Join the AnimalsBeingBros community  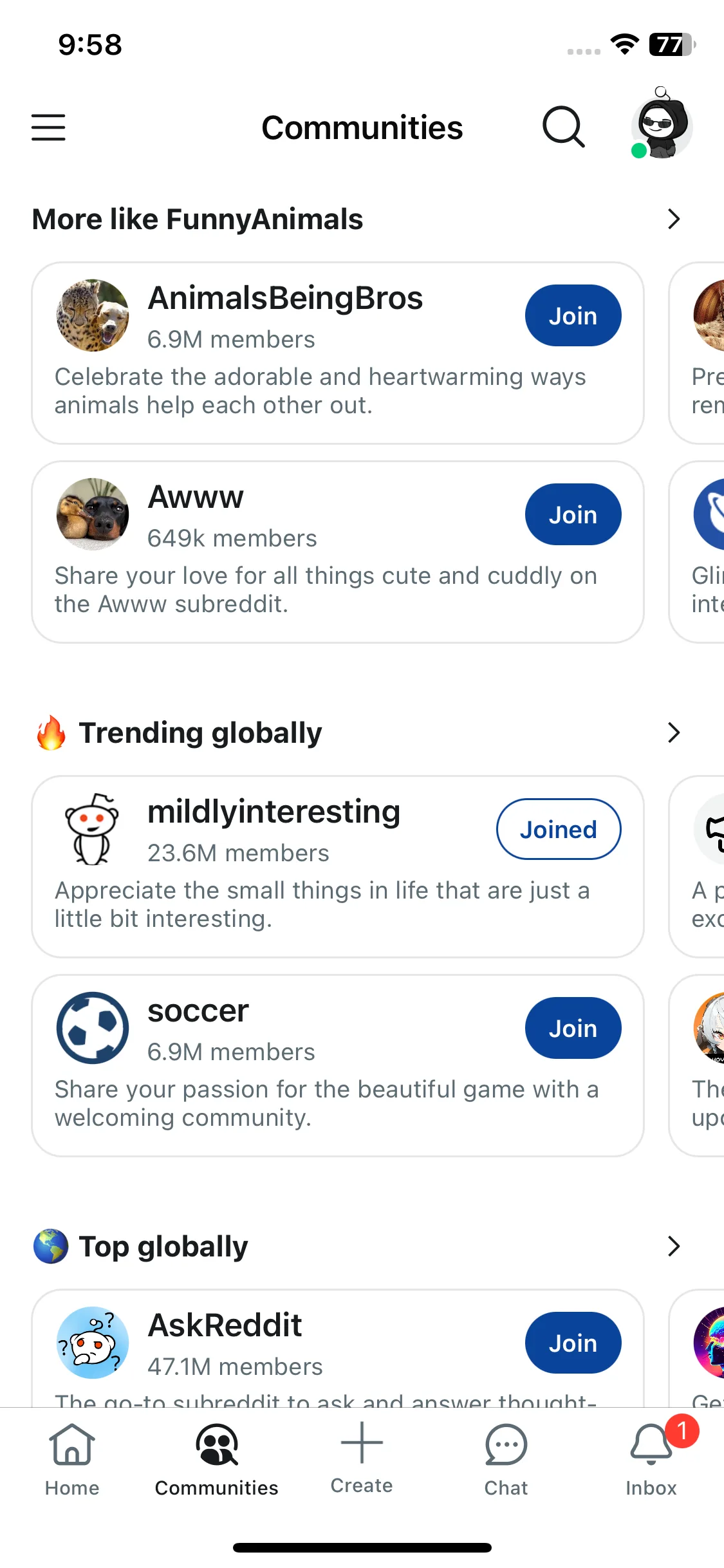573,315
